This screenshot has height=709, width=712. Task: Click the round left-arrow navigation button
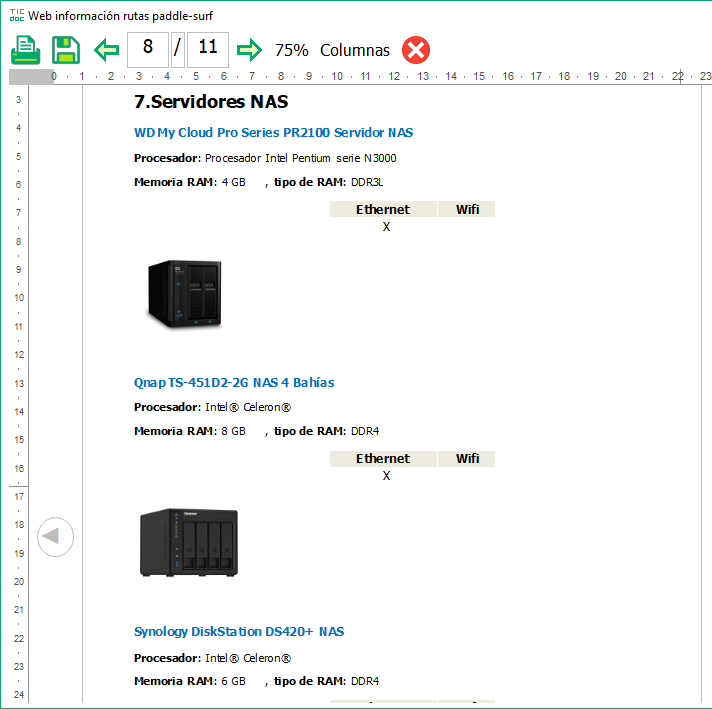[55, 536]
